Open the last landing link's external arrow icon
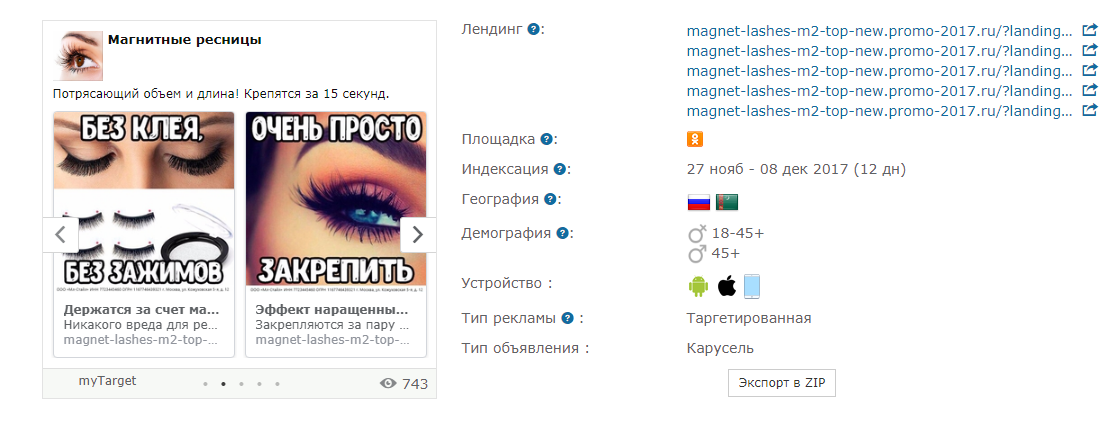Viewport: 1114px width, 425px height. (1089, 111)
